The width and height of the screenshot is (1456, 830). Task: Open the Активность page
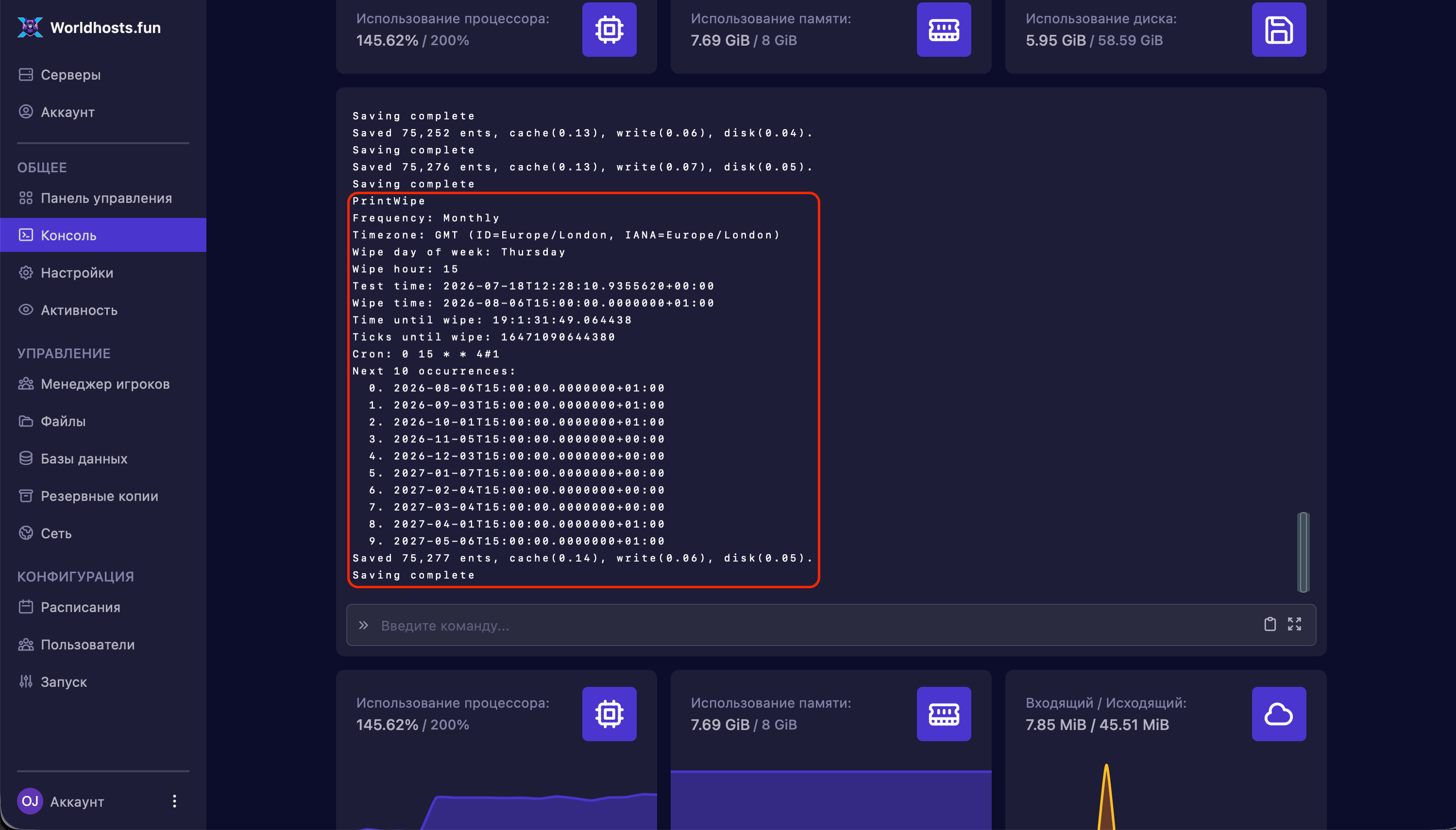[x=79, y=310]
